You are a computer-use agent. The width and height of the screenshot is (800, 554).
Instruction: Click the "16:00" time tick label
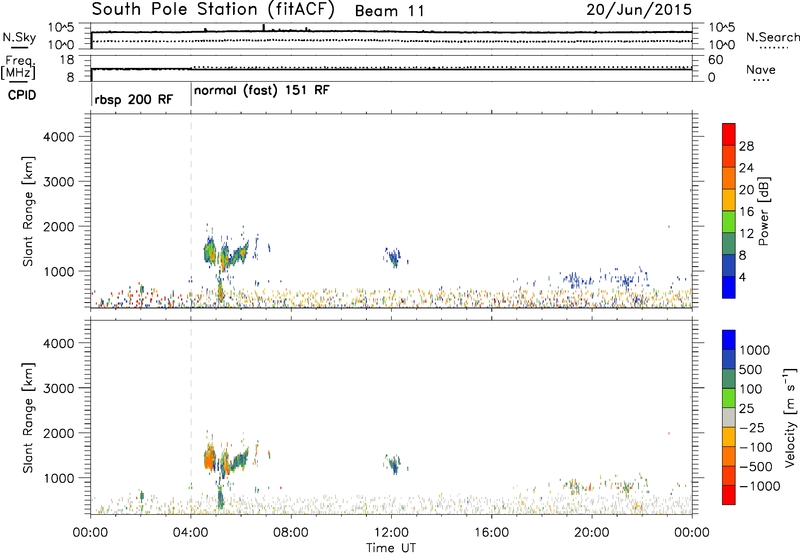(x=491, y=533)
